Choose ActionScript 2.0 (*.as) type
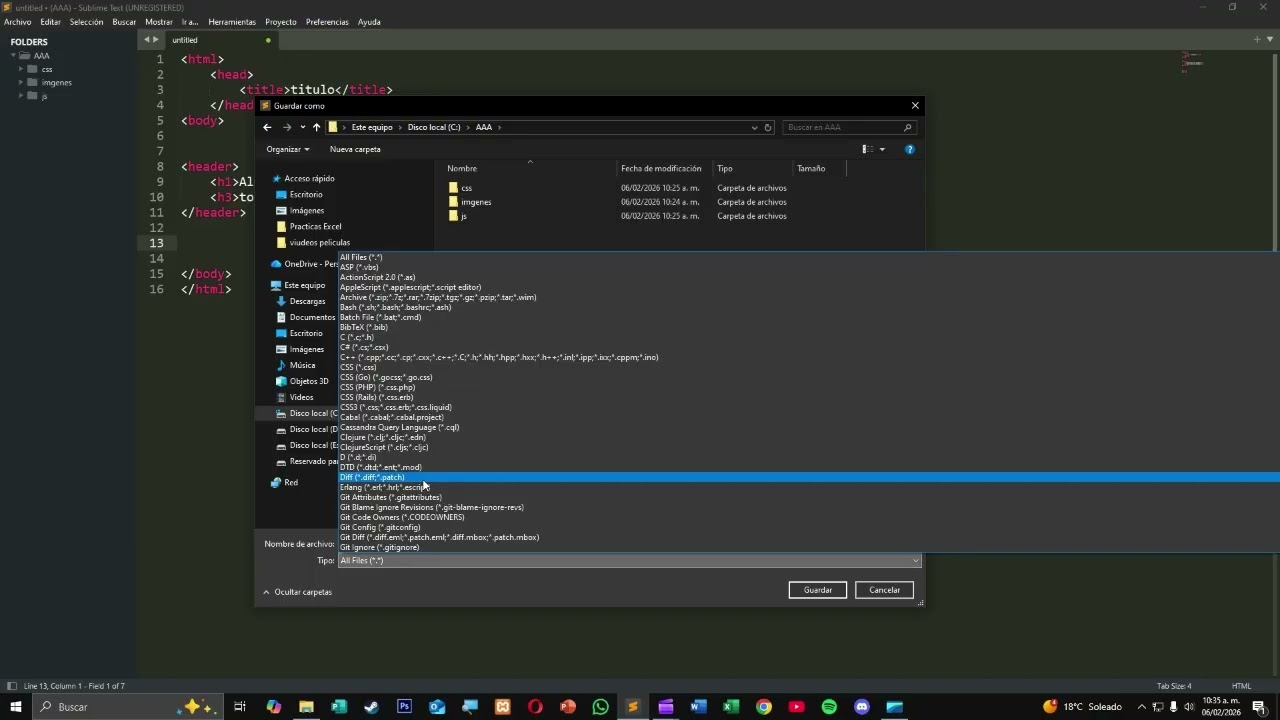This screenshot has height=720, width=1280. (808, 277)
